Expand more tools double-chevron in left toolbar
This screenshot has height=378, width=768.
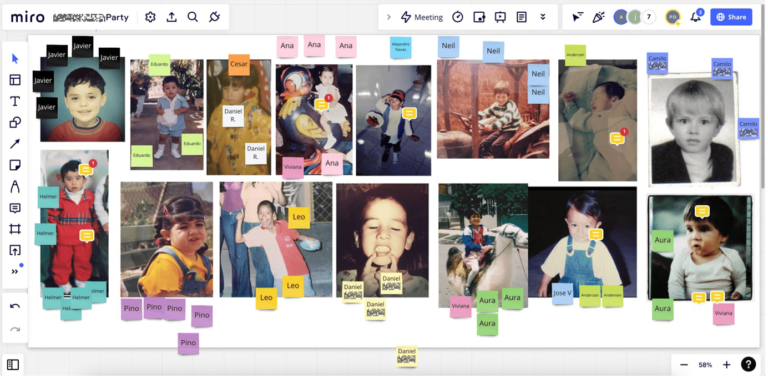15,271
